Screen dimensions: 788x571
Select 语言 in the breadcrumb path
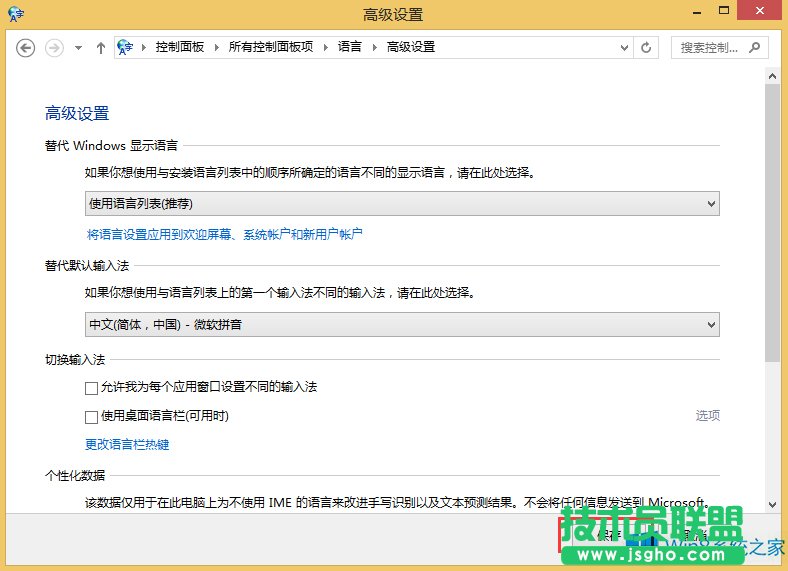350,47
